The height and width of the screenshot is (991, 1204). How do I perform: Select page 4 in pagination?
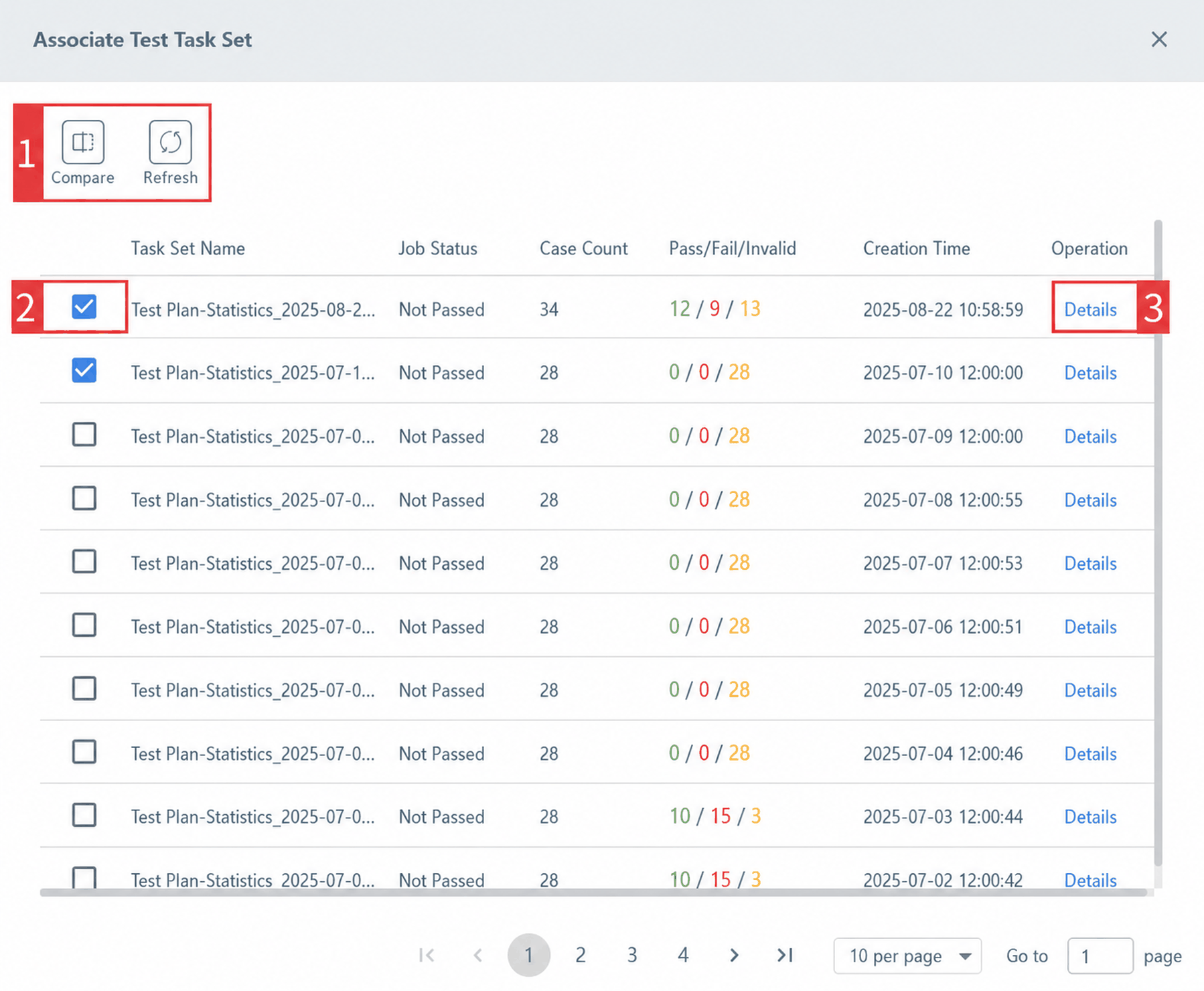[x=683, y=955]
